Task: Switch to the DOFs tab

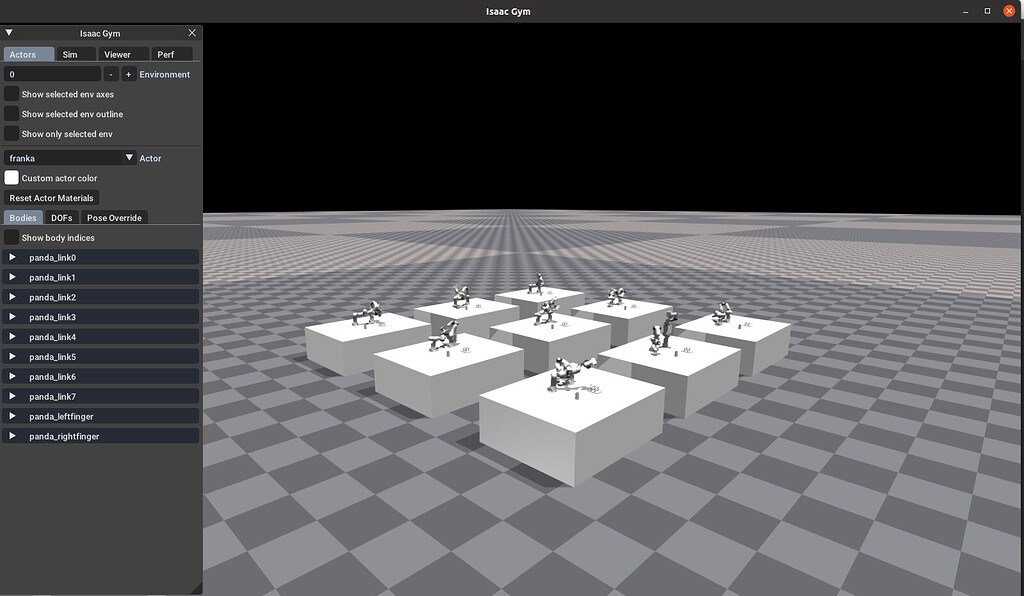Action: (x=61, y=217)
